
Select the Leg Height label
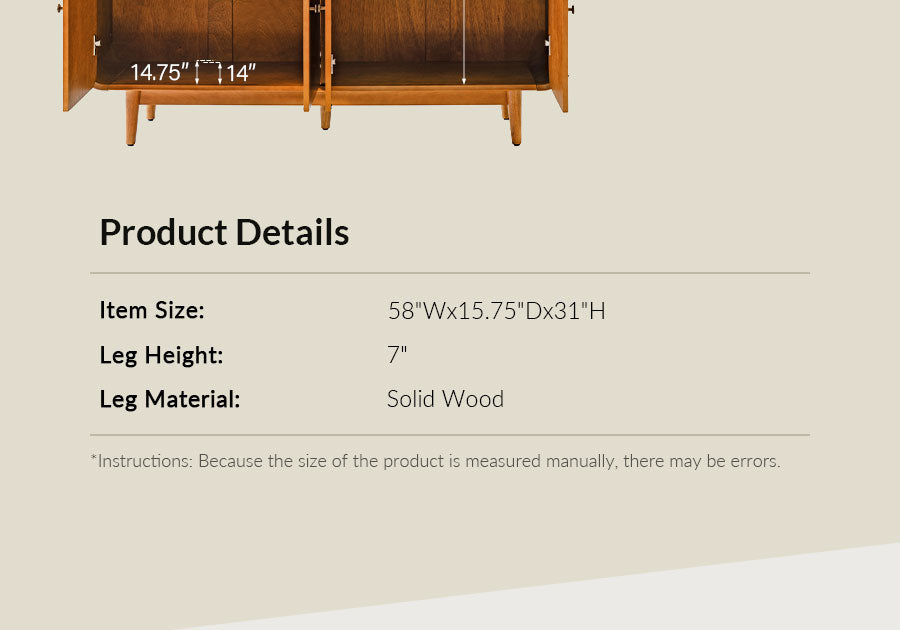(x=161, y=355)
